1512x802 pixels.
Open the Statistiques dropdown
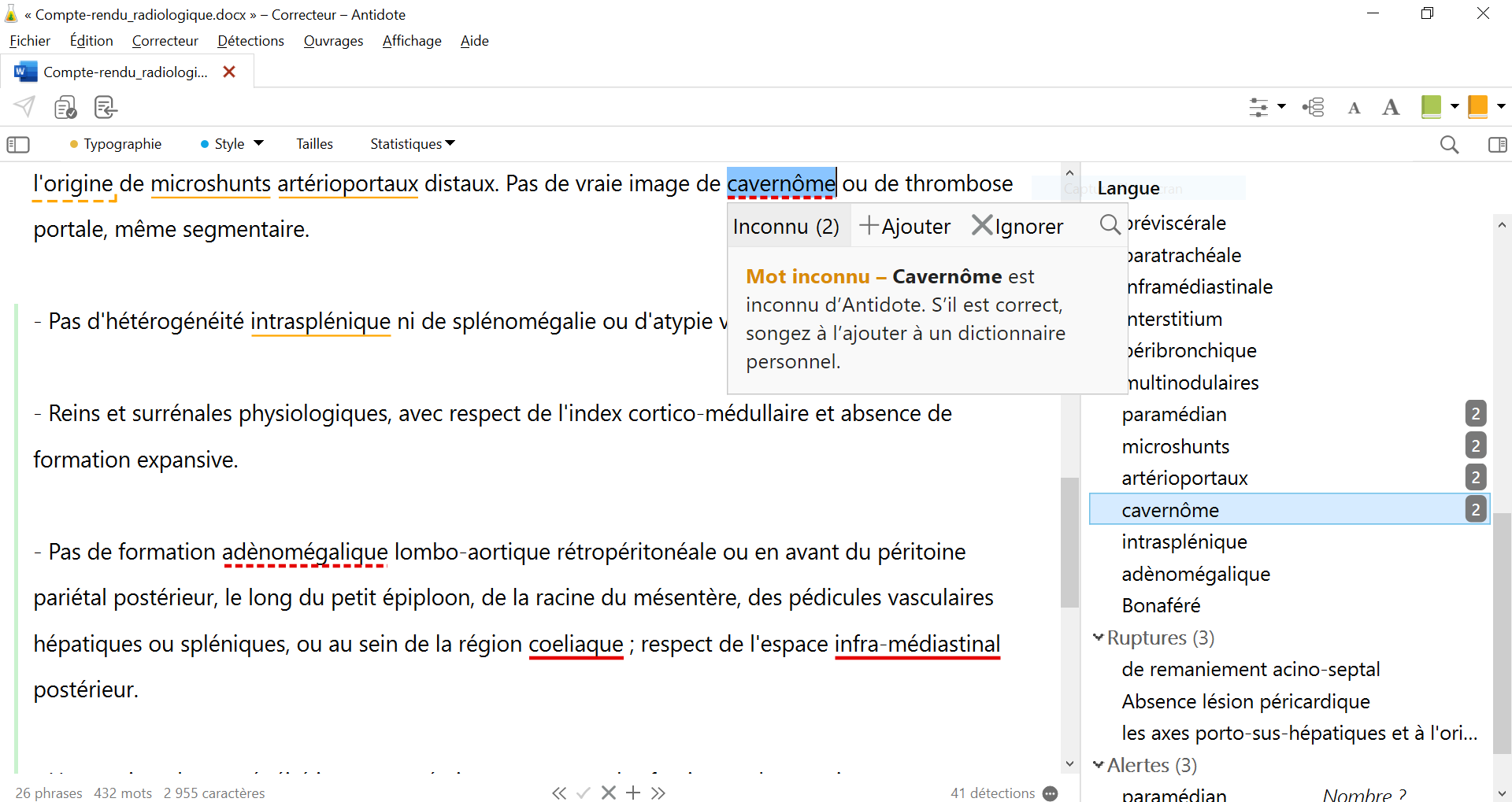(412, 144)
